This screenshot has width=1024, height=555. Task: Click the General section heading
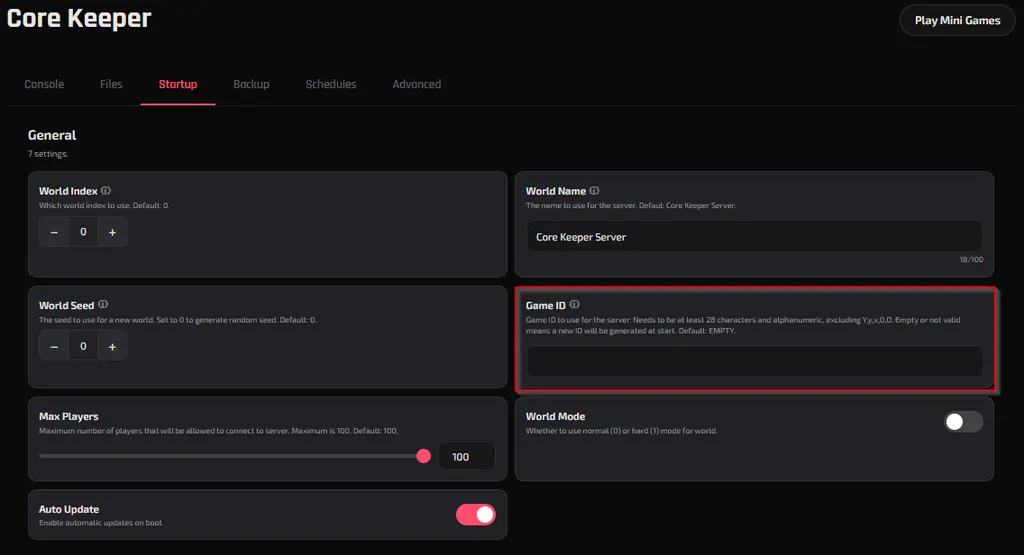[52, 135]
